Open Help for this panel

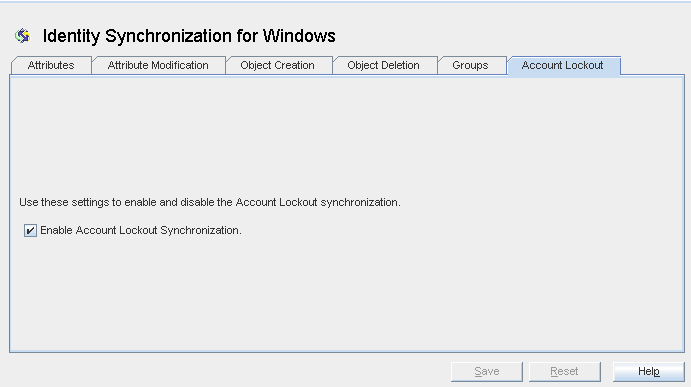pos(649,372)
